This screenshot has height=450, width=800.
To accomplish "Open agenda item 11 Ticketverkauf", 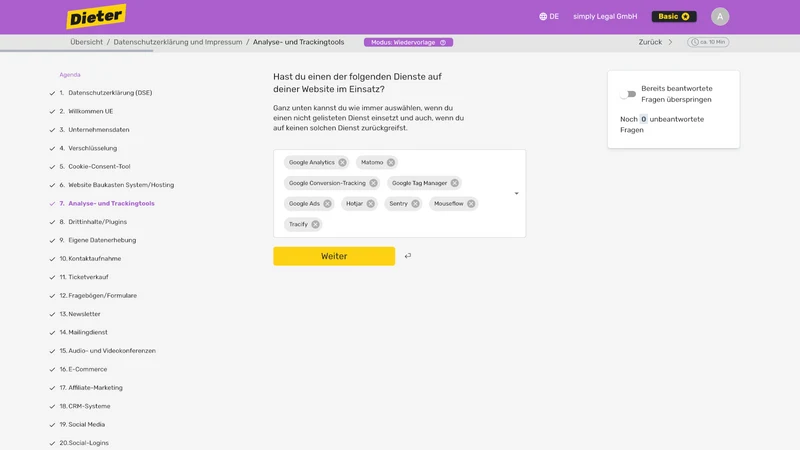I will coord(84,277).
